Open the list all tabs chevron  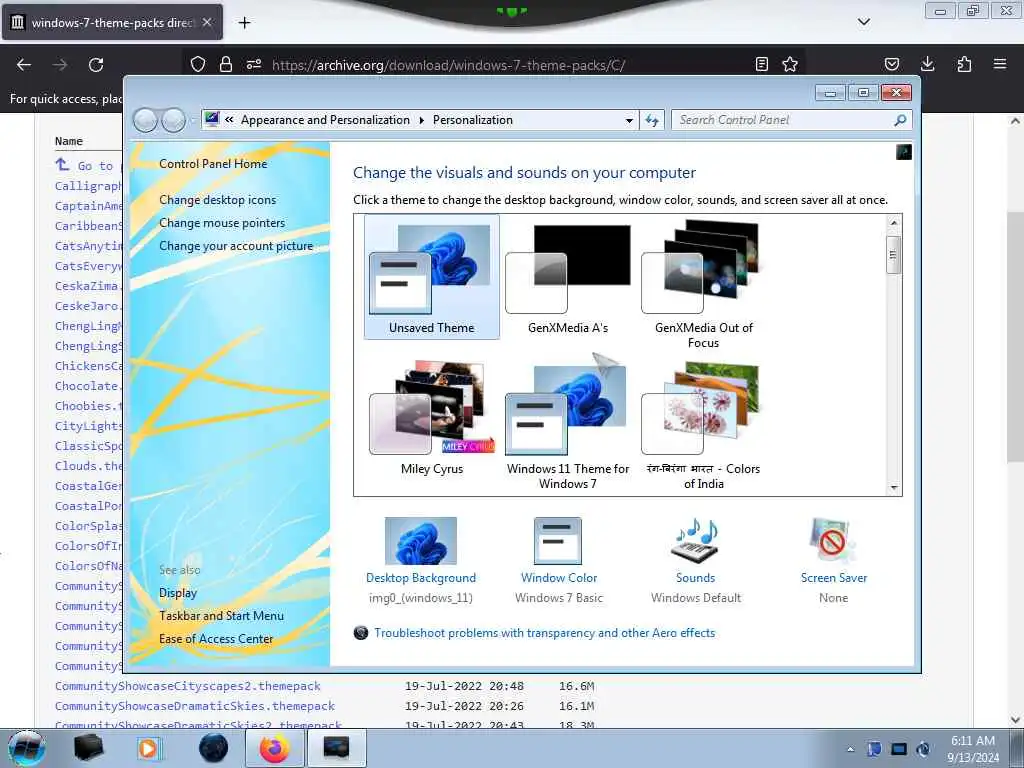click(864, 22)
